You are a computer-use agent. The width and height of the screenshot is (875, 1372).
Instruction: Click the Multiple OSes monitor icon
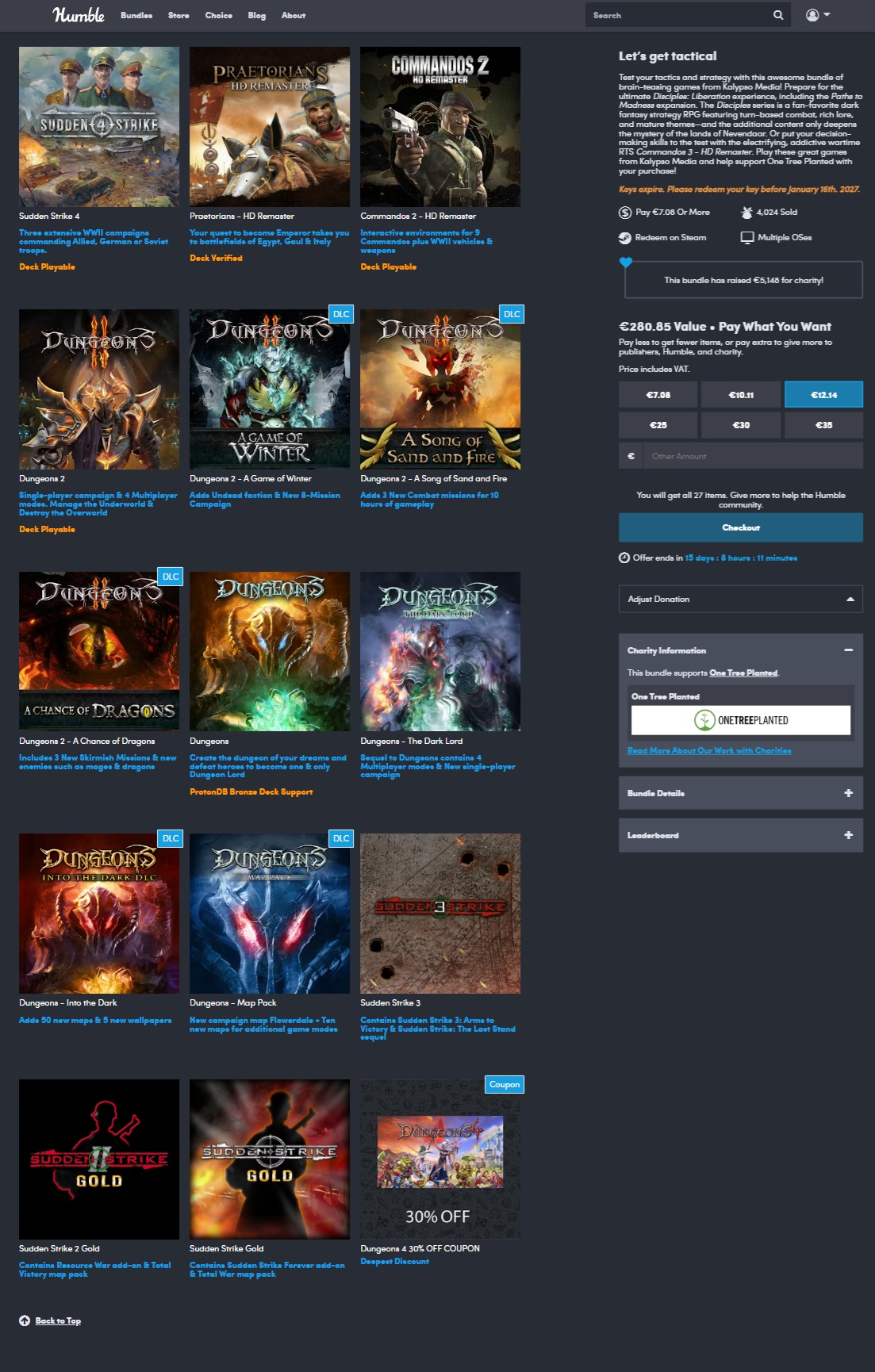[x=746, y=238]
